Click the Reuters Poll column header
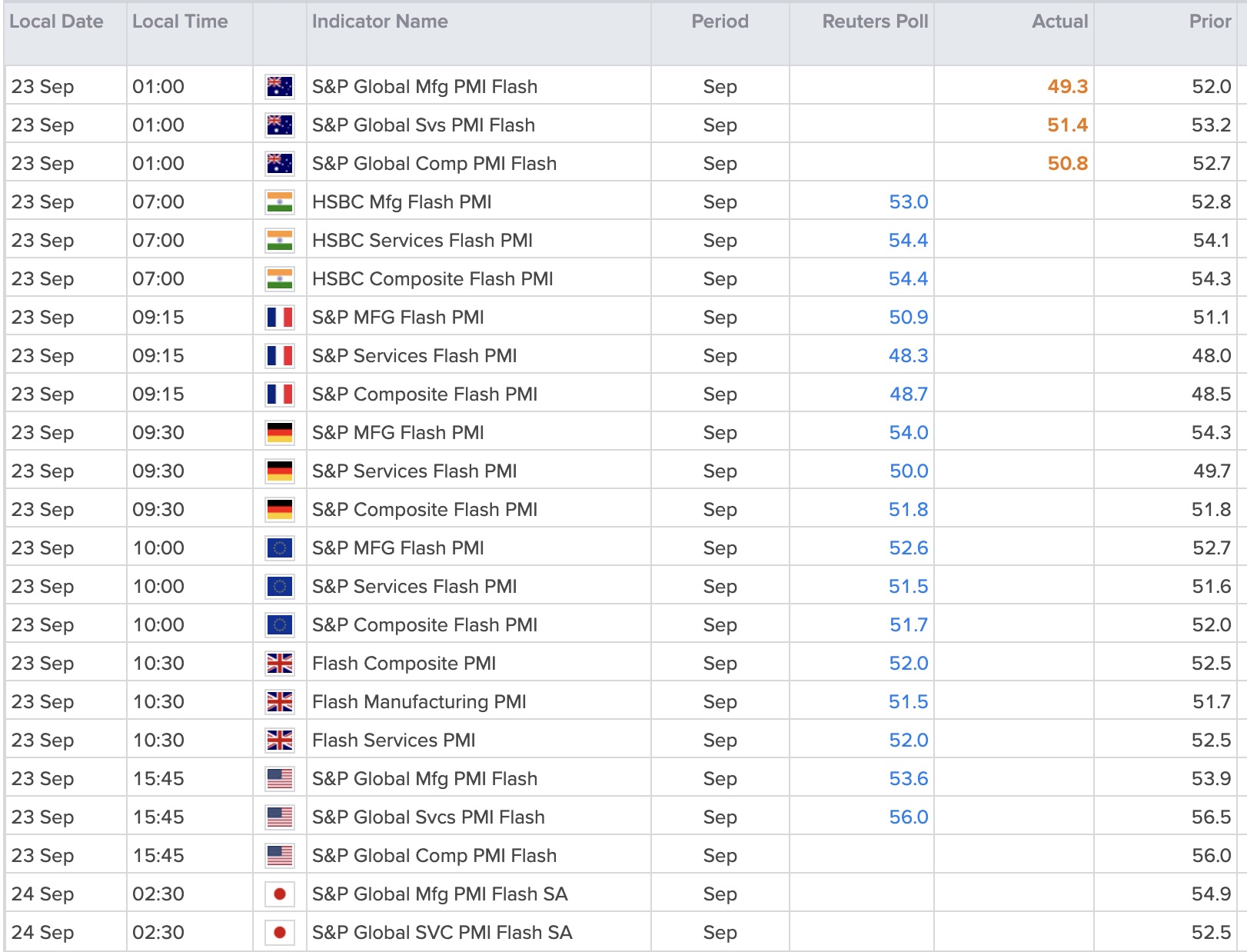 point(875,22)
